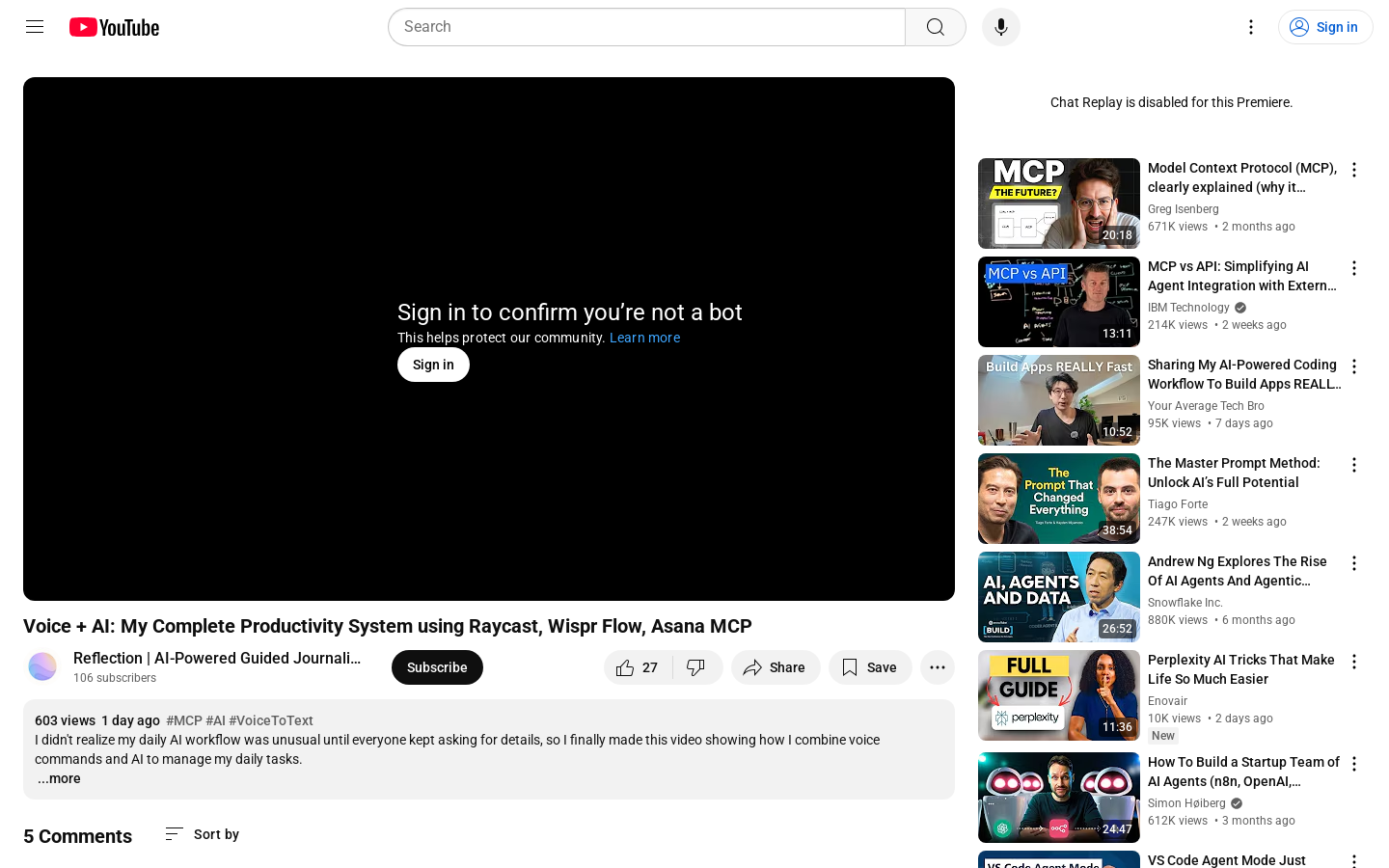1389x868 pixels.
Task: Share the video
Action: click(x=776, y=667)
